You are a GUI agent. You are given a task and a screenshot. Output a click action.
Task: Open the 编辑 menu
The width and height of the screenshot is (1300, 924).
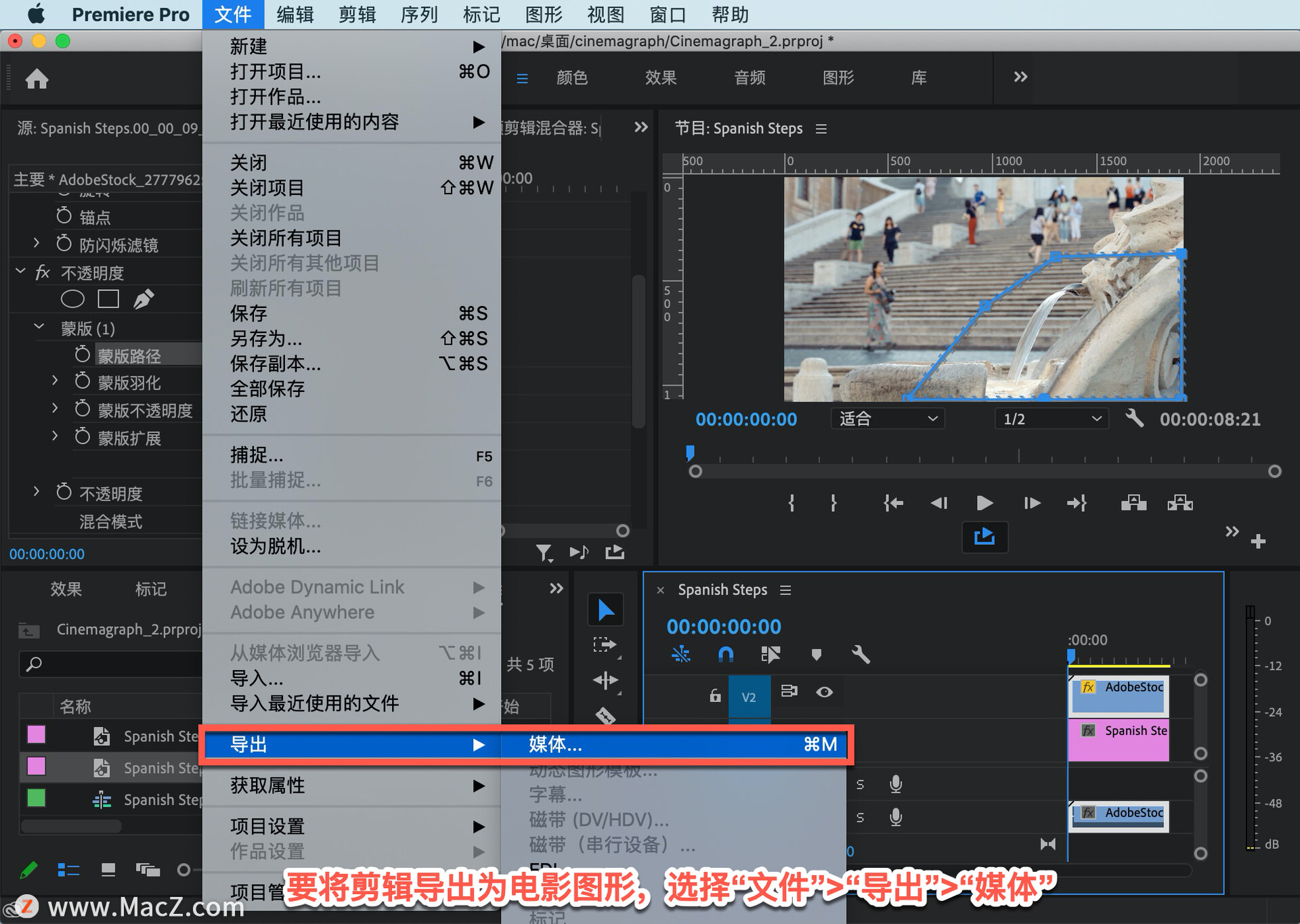click(x=295, y=14)
